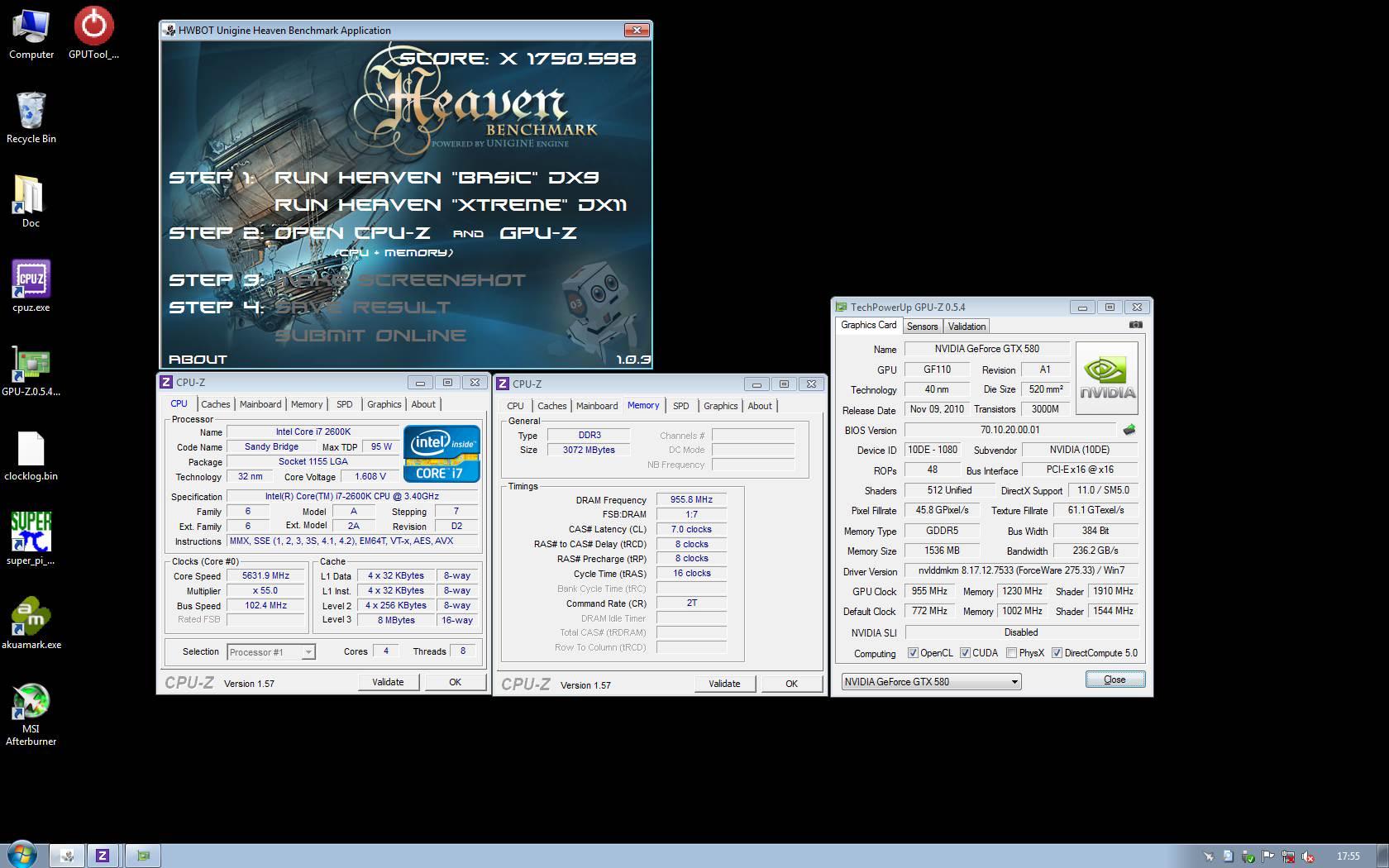Click the Close button in GPU-Z
Image resolution: width=1389 pixels, height=868 pixels.
click(1115, 680)
